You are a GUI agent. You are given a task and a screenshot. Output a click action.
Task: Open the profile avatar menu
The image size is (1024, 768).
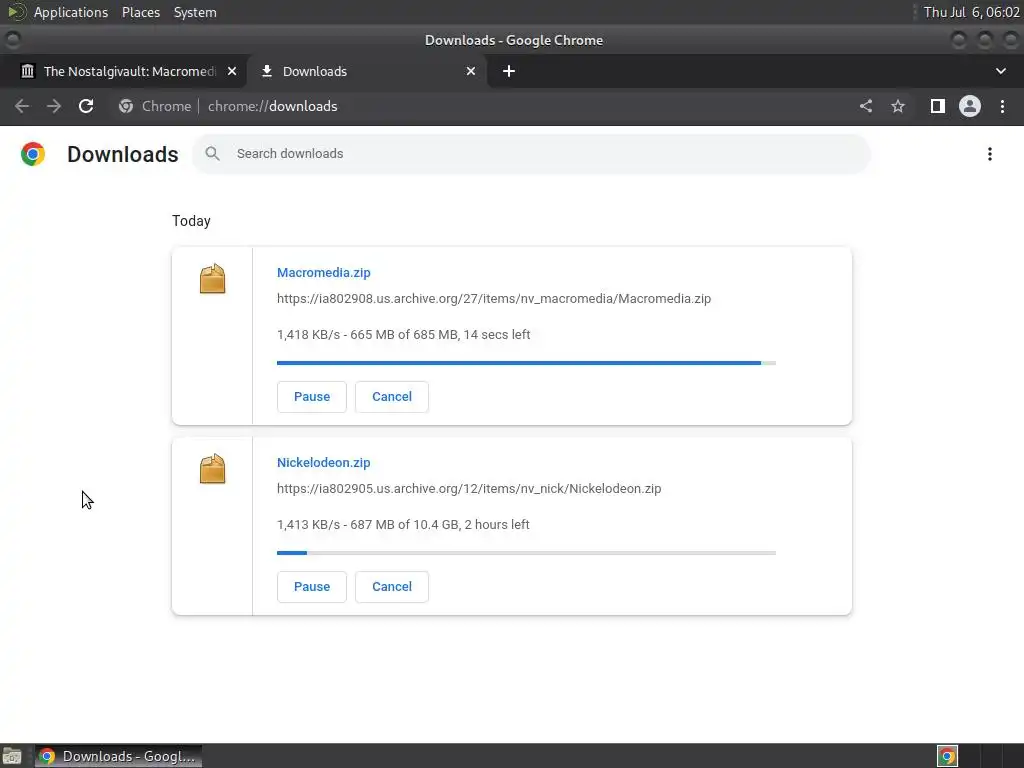[x=970, y=106]
